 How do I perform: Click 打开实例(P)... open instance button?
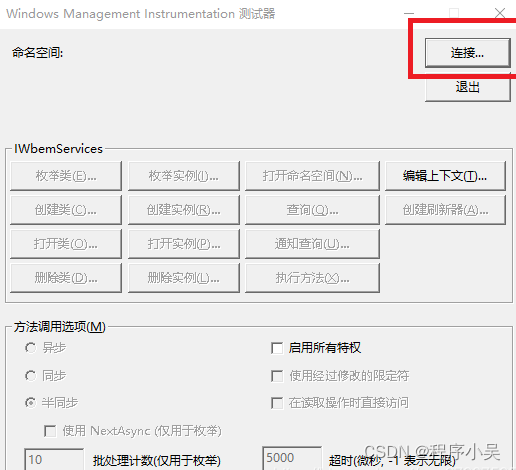click(184, 244)
